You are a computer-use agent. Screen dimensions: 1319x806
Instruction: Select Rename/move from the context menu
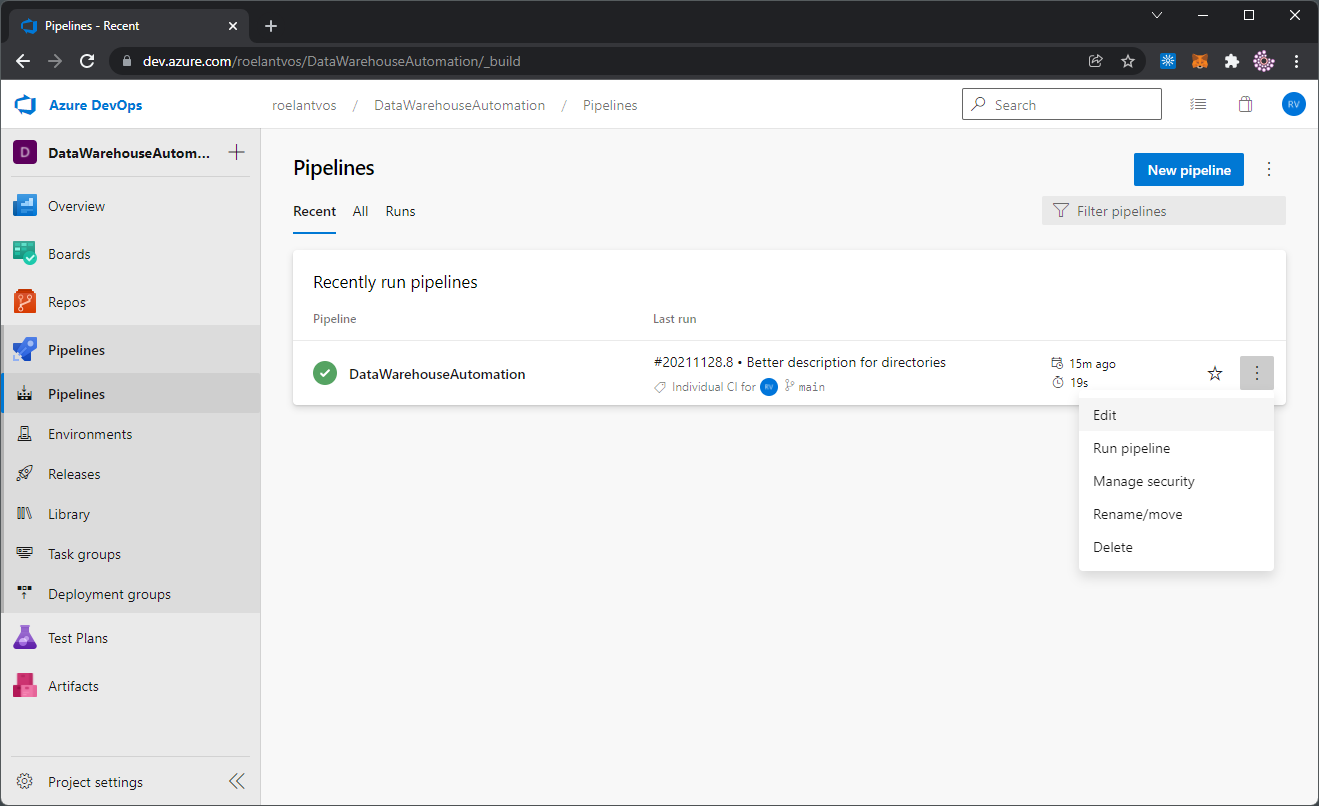(1137, 513)
